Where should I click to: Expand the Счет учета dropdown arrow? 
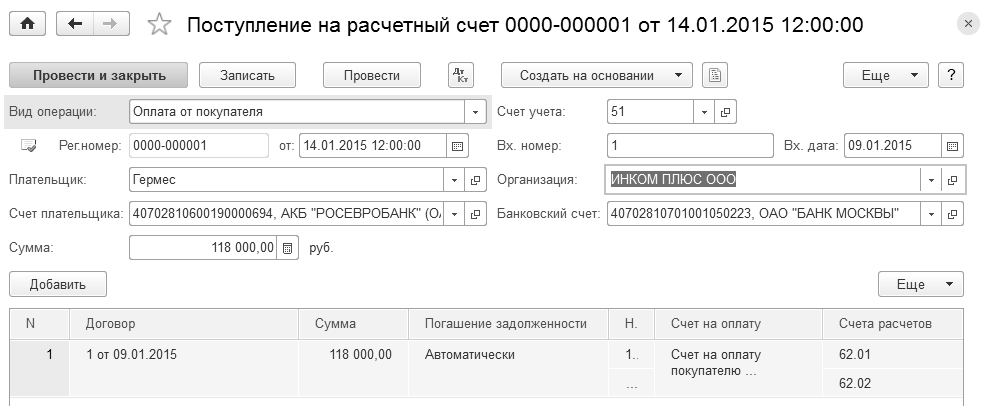[x=704, y=111]
